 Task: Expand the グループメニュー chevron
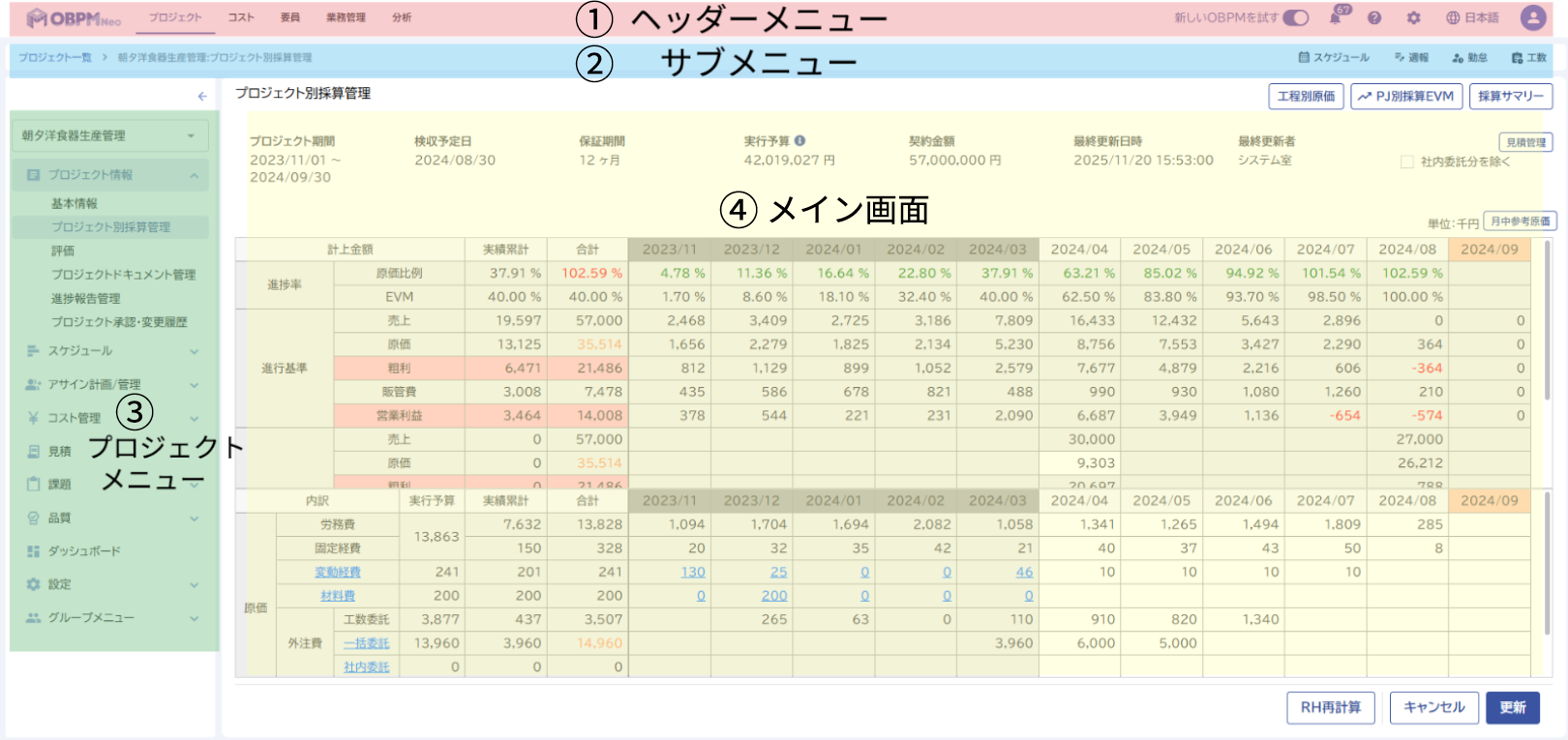[x=195, y=618]
